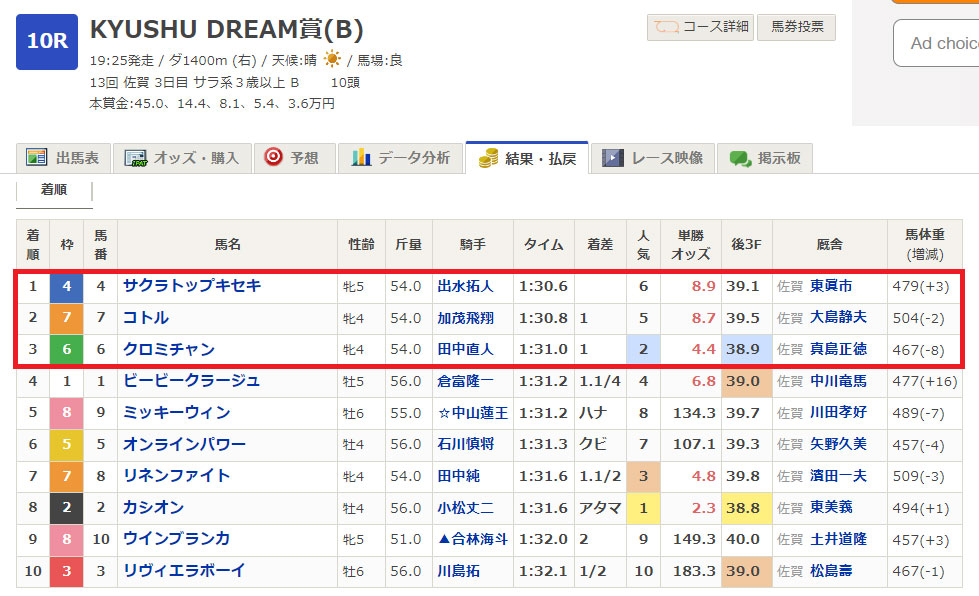Open the コース詳細 button
This screenshot has height=596, width=979.
[x=699, y=27]
